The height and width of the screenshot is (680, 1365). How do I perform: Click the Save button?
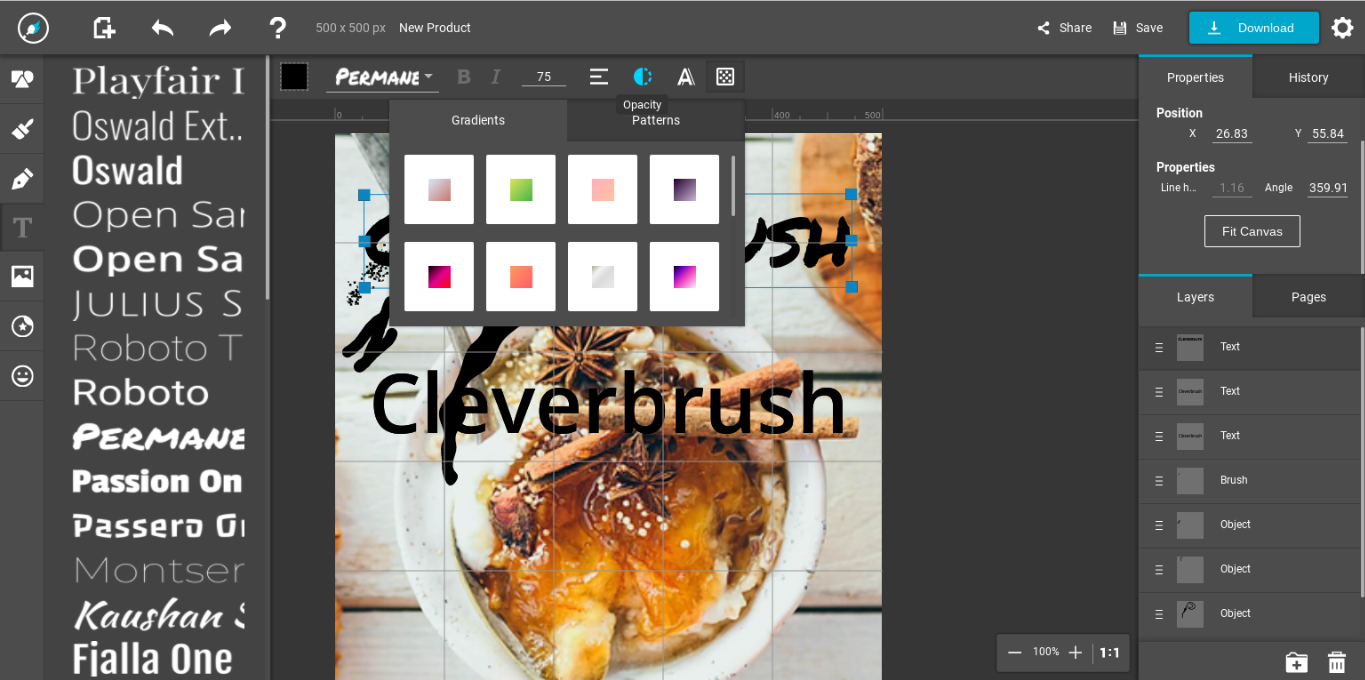(1138, 28)
